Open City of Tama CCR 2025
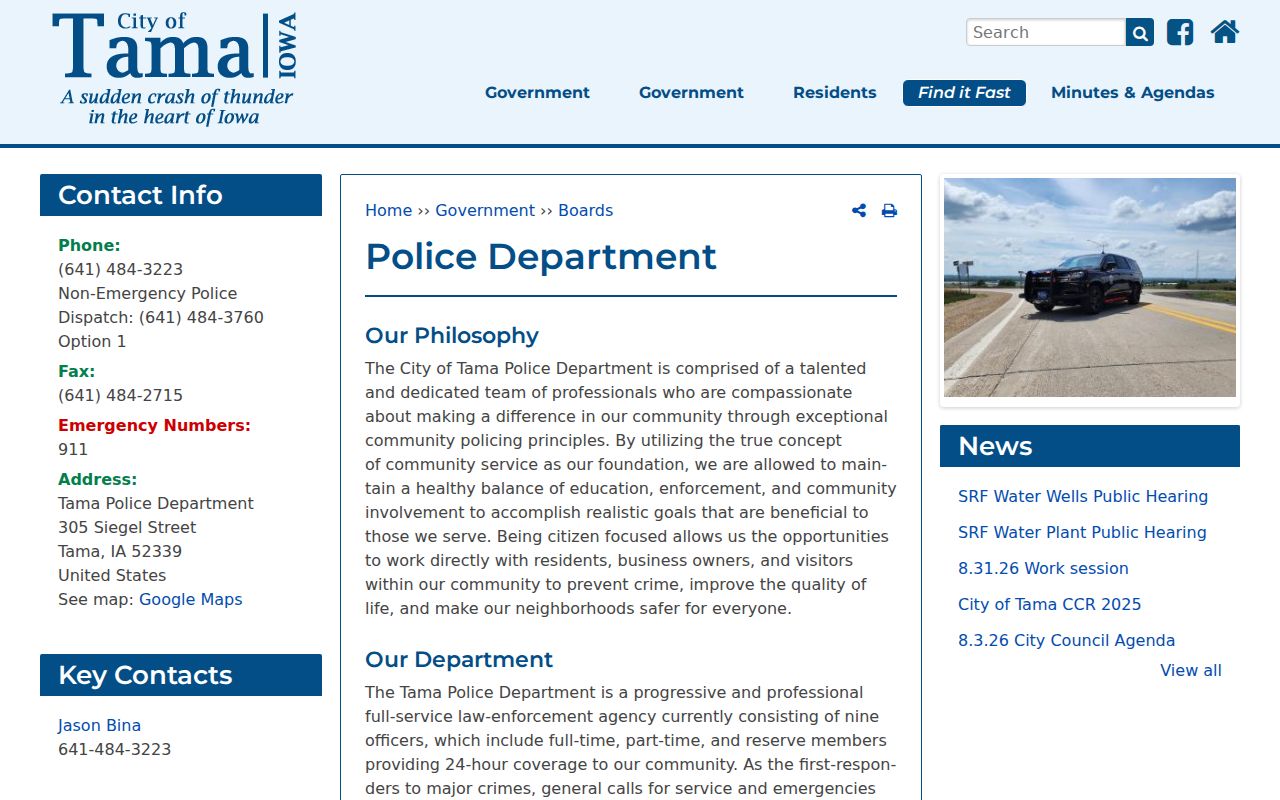 point(1049,604)
